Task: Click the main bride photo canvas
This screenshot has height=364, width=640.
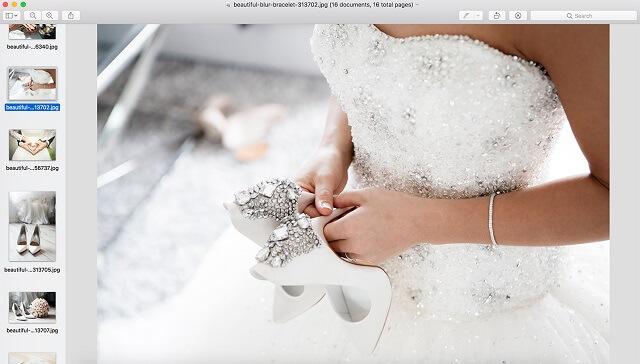Action: (353, 194)
